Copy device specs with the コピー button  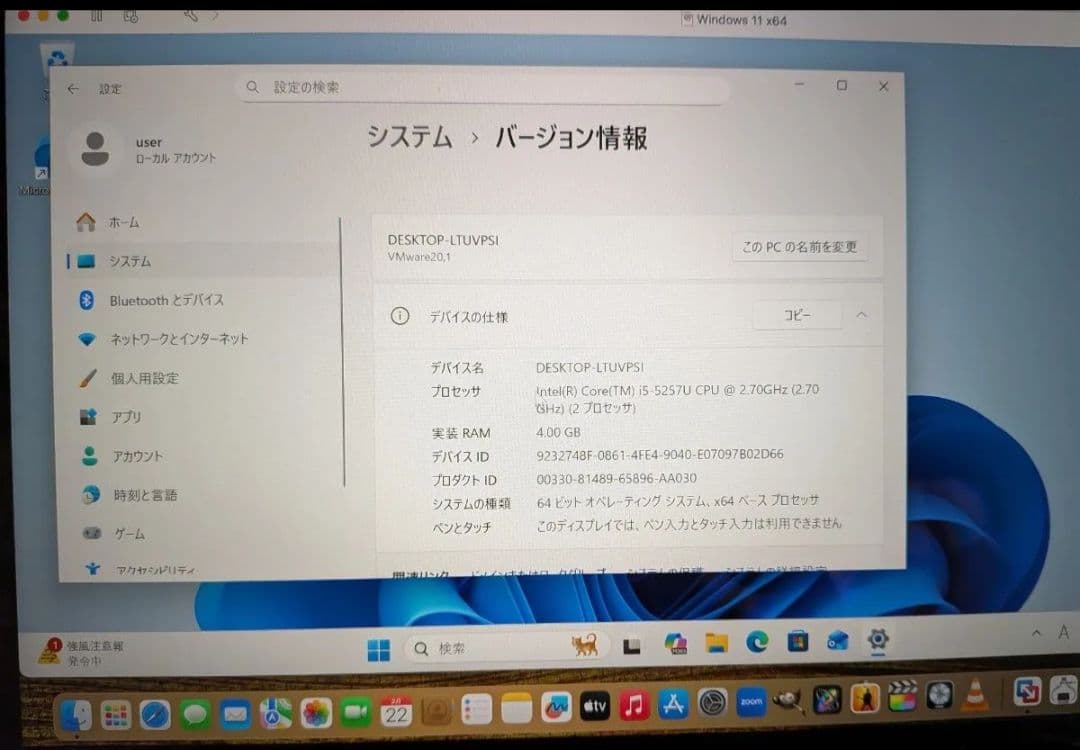point(796,315)
